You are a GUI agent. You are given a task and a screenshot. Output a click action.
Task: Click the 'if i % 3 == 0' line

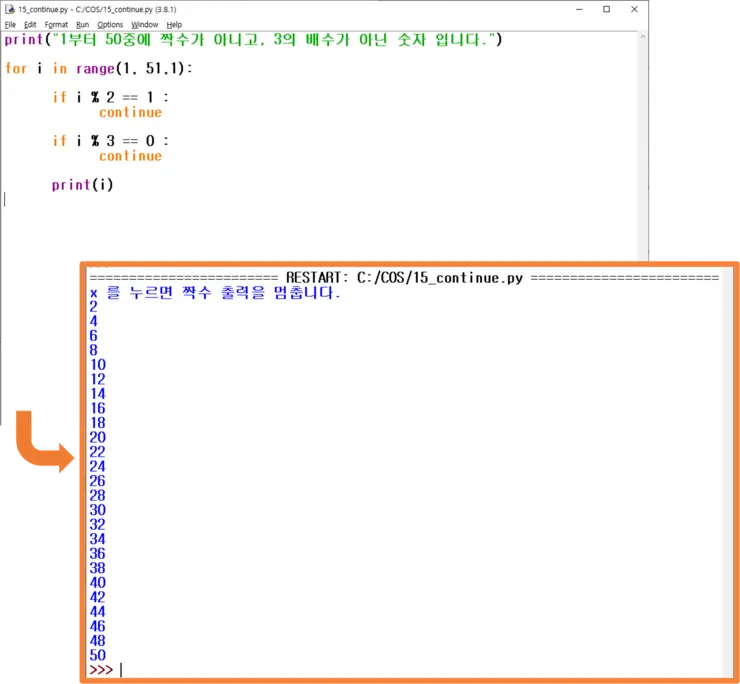(x=110, y=141)
